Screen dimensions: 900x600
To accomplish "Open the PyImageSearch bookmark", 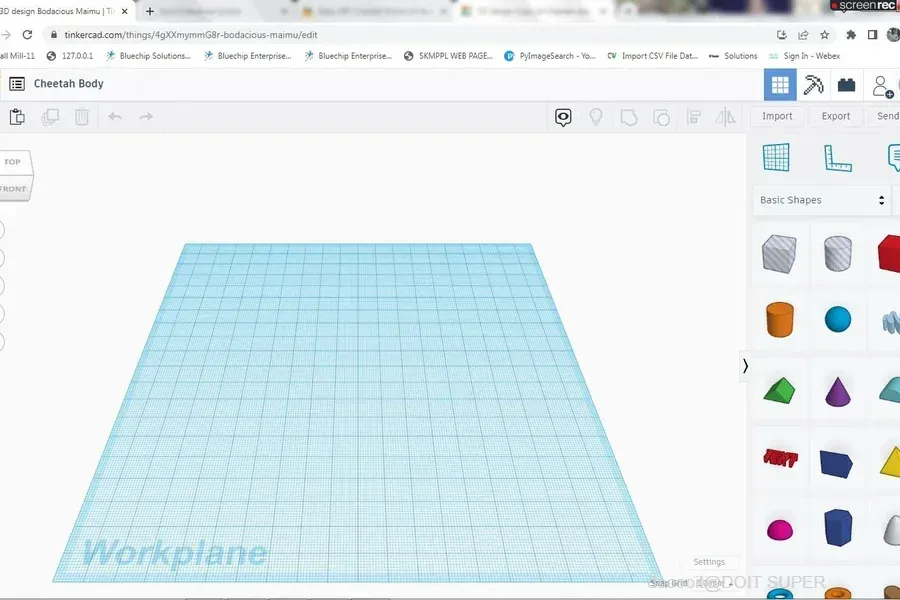I will click(x=550, y=56).
